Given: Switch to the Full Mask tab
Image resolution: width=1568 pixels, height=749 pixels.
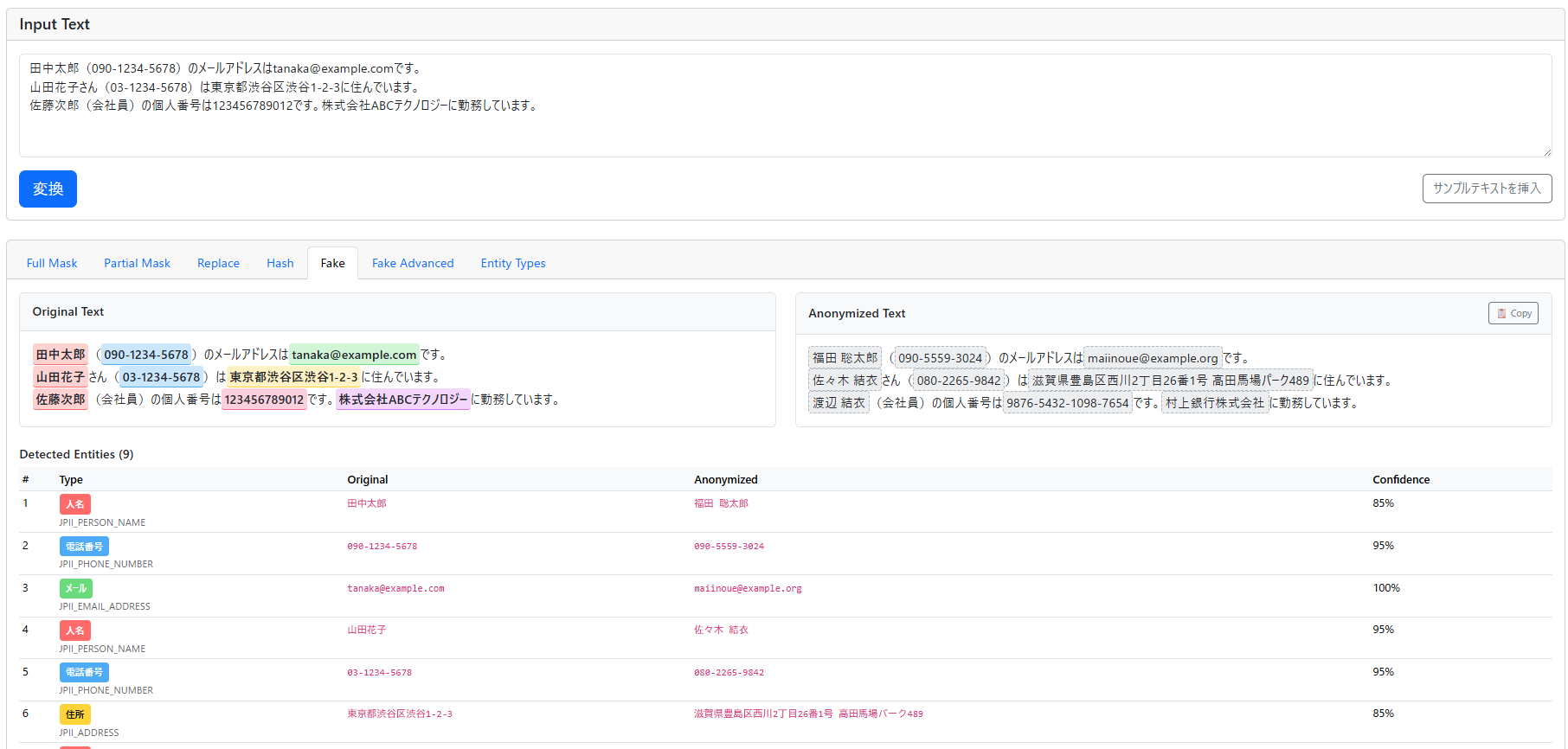Looking at the screenshot, I should point(52,263).
